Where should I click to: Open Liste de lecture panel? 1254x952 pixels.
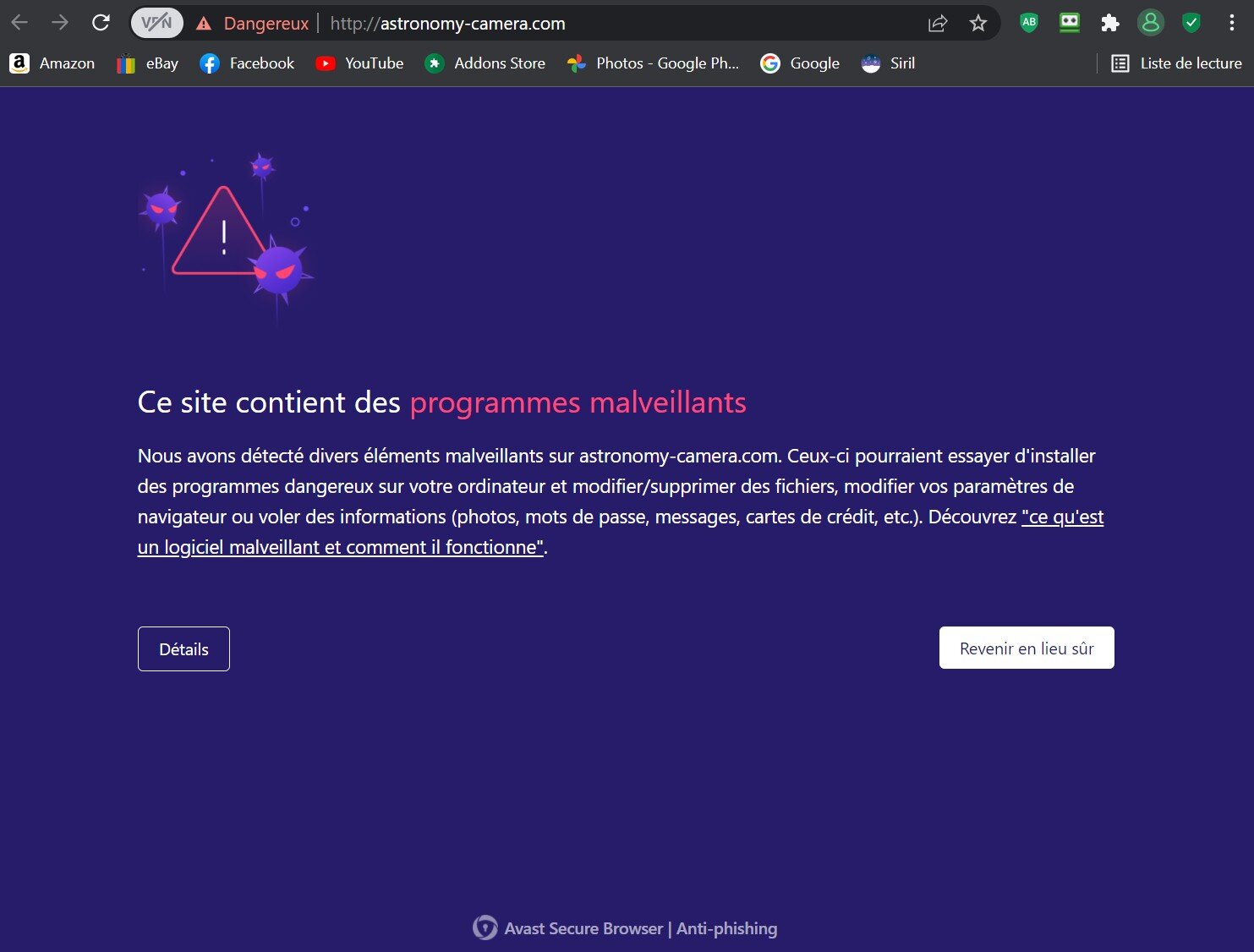coord(1176,63)
